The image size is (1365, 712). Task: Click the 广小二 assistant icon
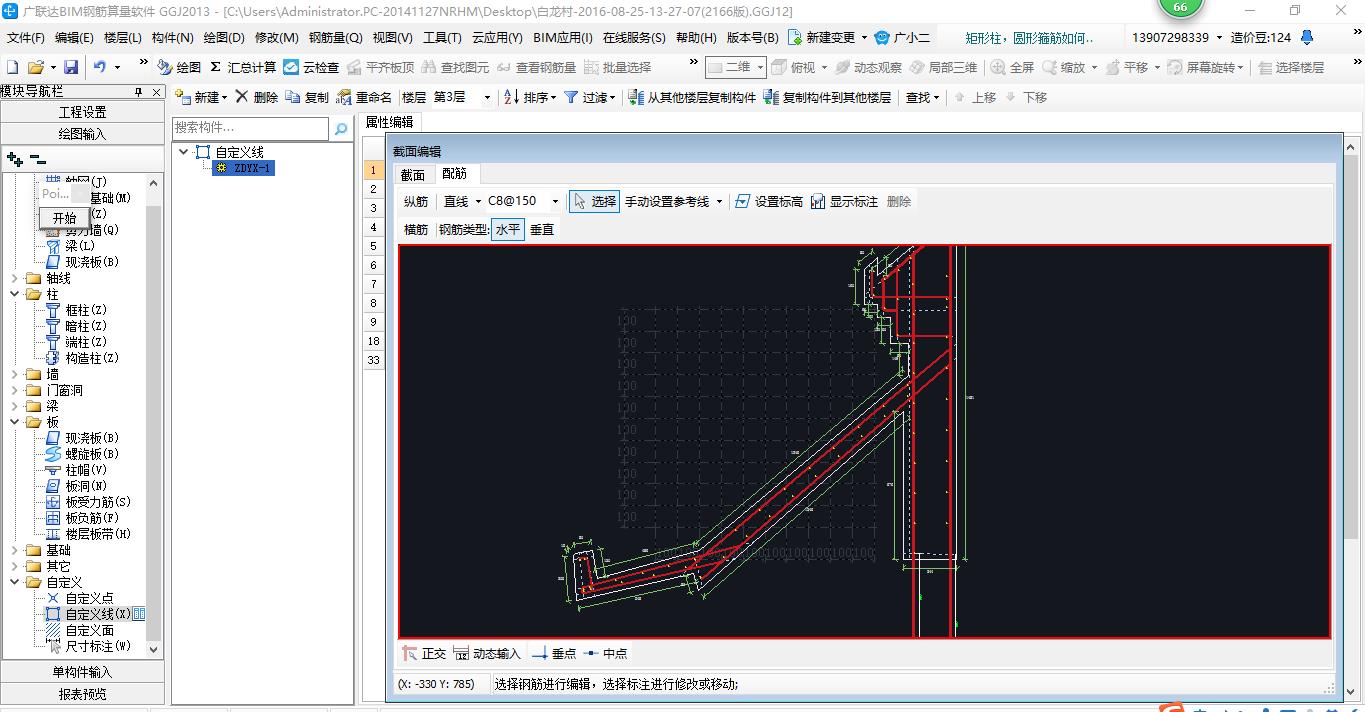tap(902, 38)
